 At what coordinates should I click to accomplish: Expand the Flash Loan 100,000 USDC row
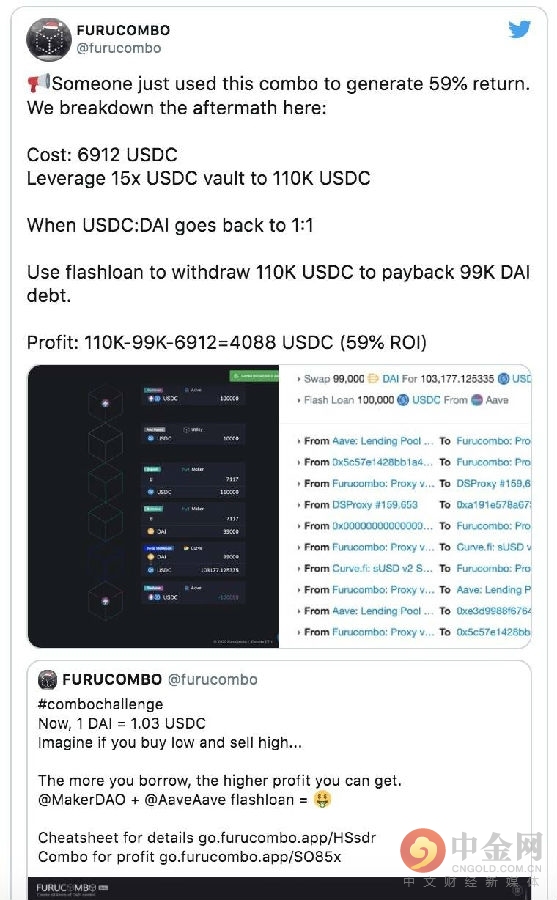point(403,400)
